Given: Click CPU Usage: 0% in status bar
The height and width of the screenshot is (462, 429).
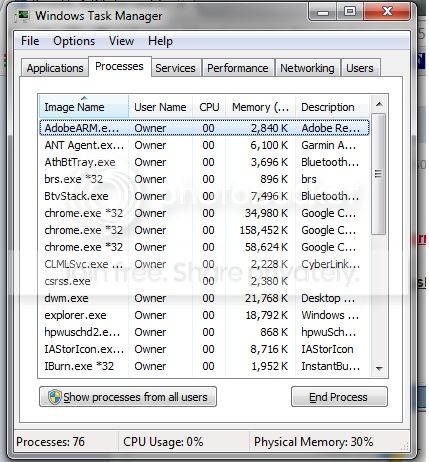Looking at the screenshot, I should tap(163, 442).
